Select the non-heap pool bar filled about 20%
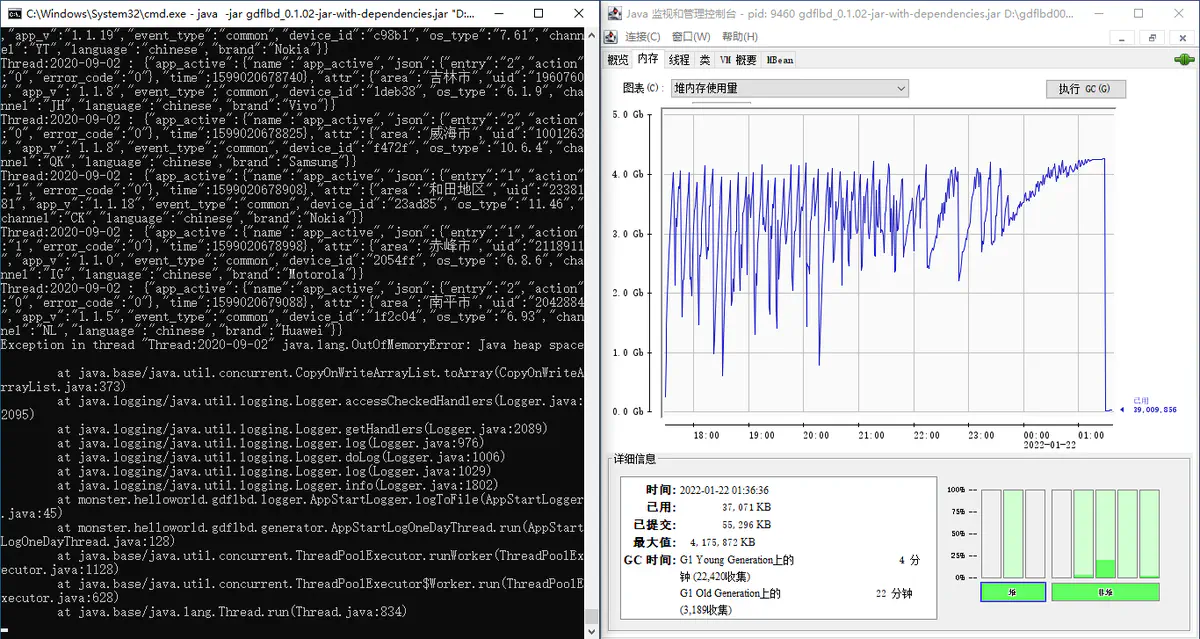The width and height of the screenshot is (1200, 639). pyautogui.click(x=1105, y=533)
